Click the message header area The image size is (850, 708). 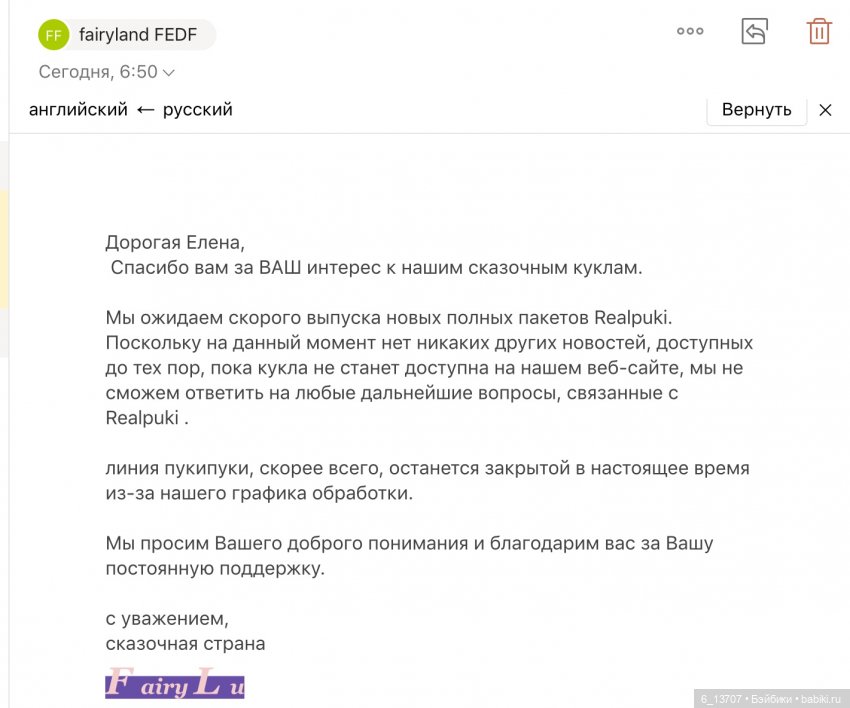[300, 34]
